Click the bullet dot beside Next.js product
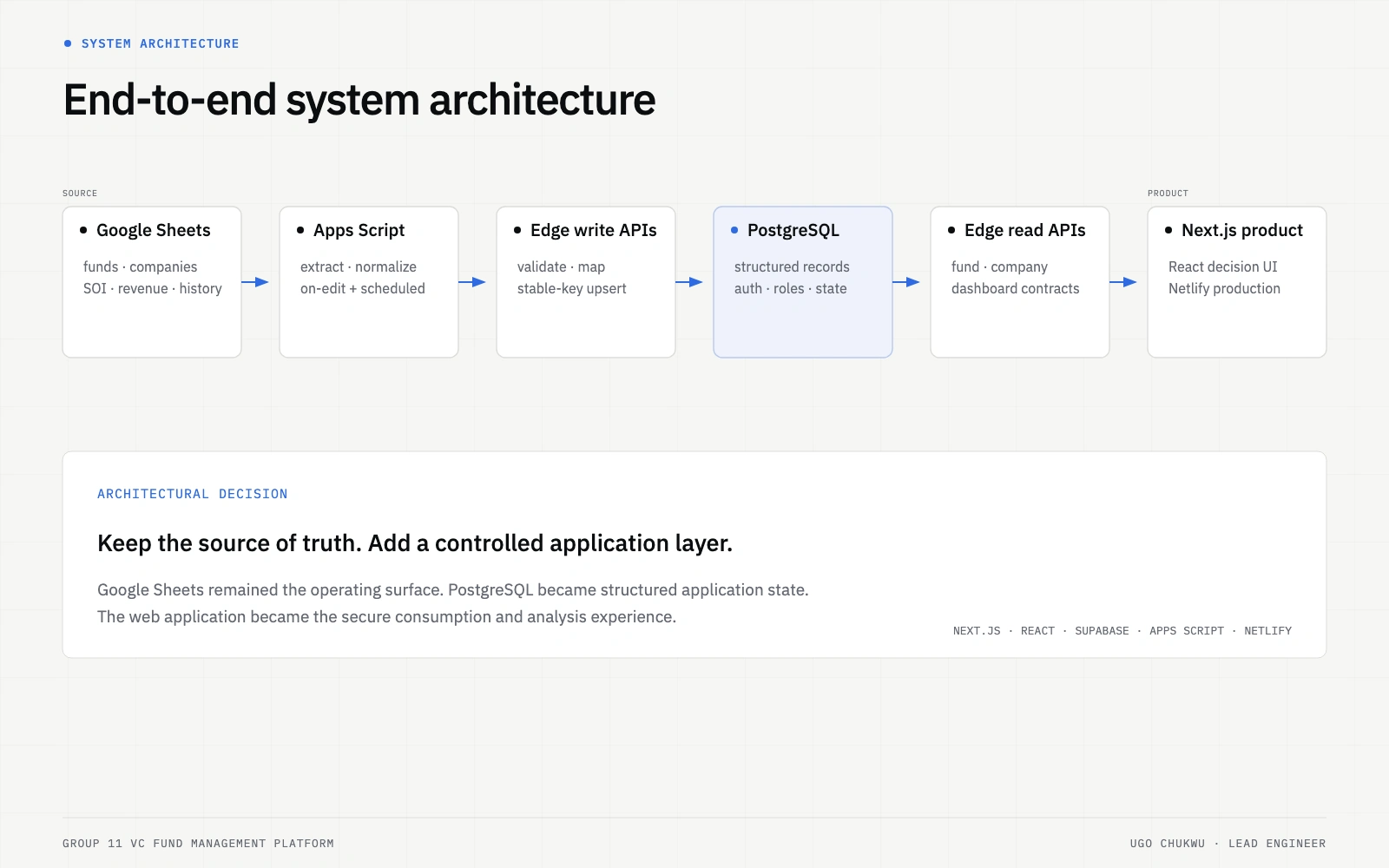 (1168, 230)
